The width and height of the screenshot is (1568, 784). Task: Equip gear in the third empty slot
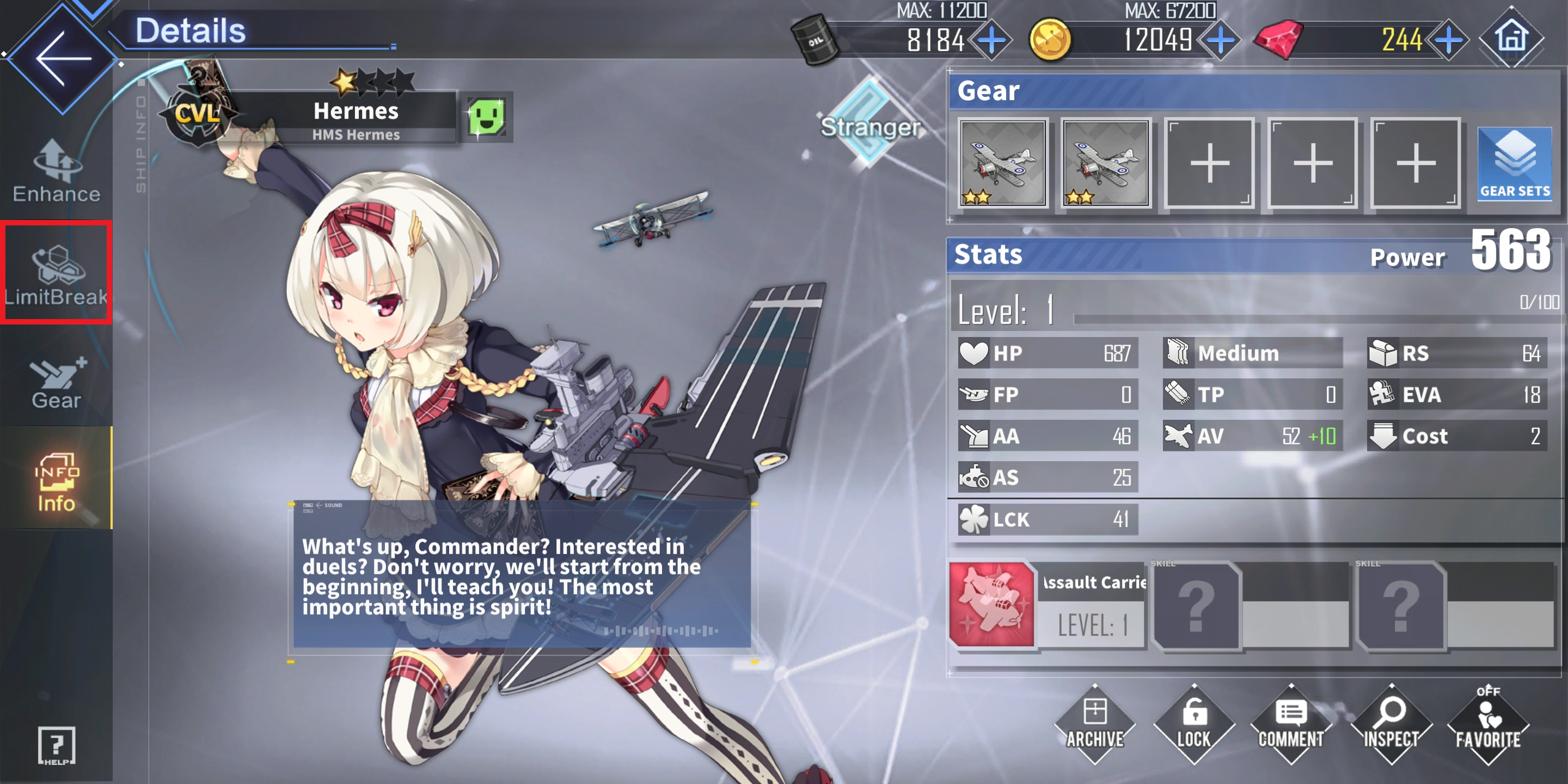point(1415,163)
